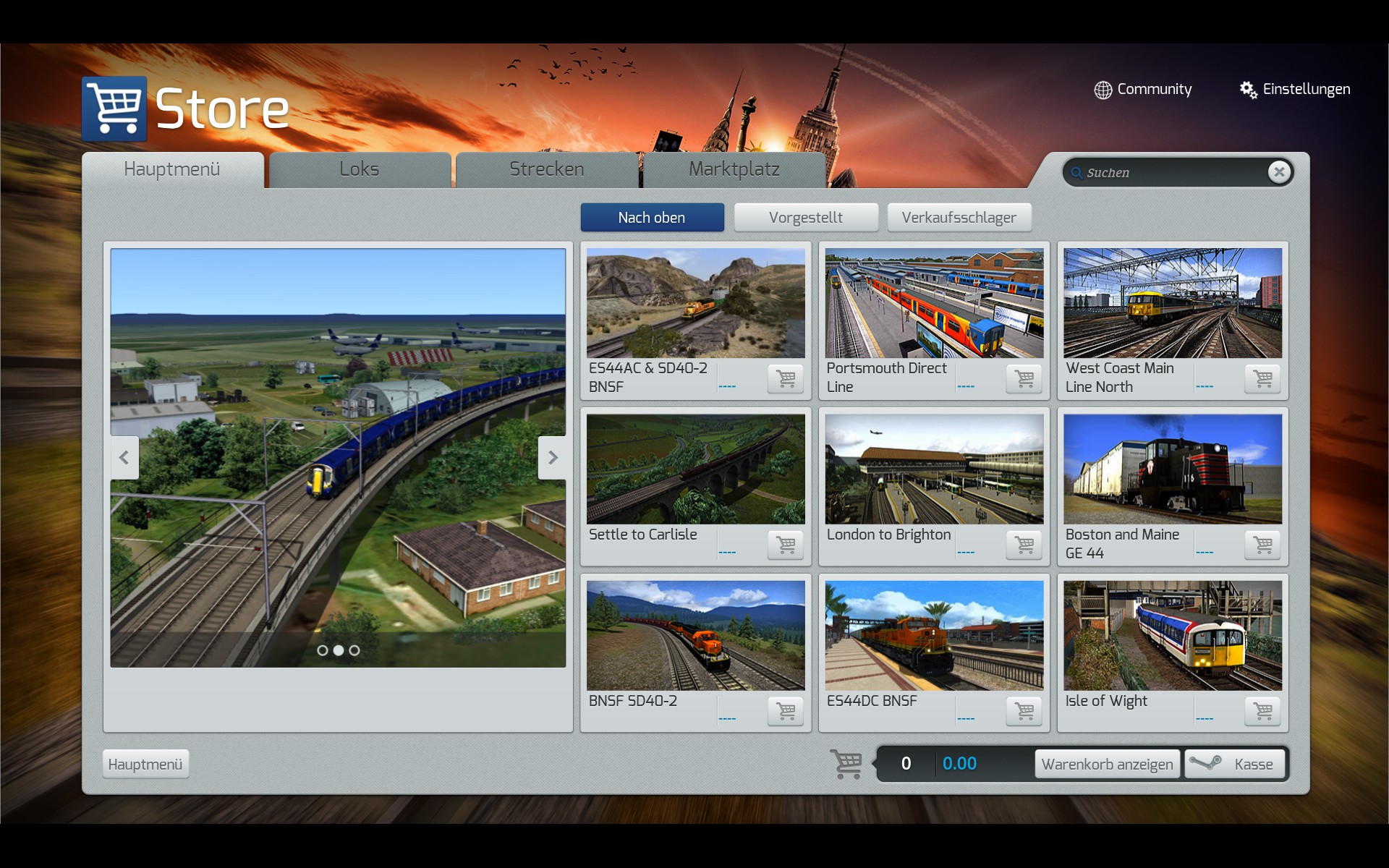1389x868 pixels.
Task: Clear the search field with X button
Action: 1279,172
